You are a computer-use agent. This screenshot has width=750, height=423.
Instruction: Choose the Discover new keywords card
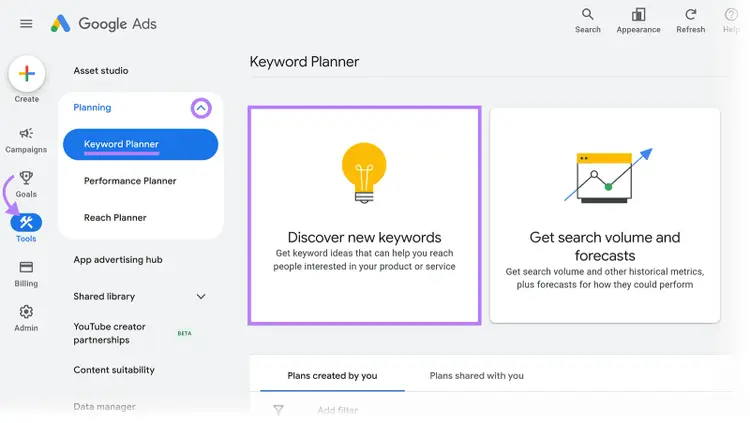point(364,215)
